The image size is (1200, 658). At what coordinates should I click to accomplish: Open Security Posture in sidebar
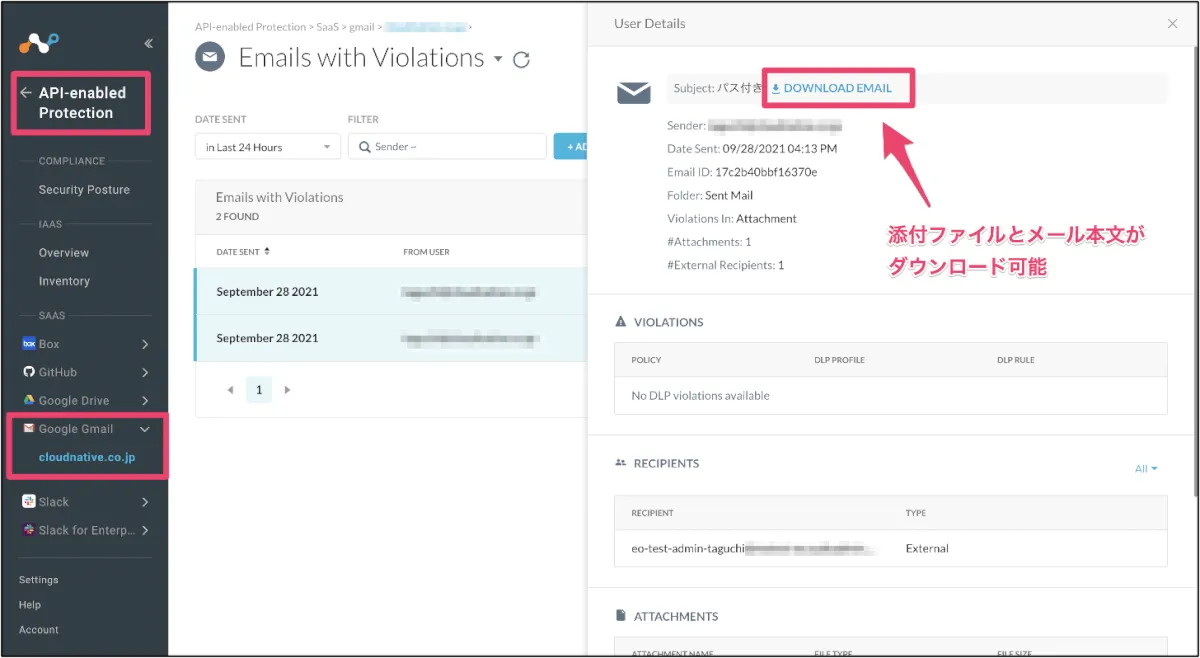[84, 190]
